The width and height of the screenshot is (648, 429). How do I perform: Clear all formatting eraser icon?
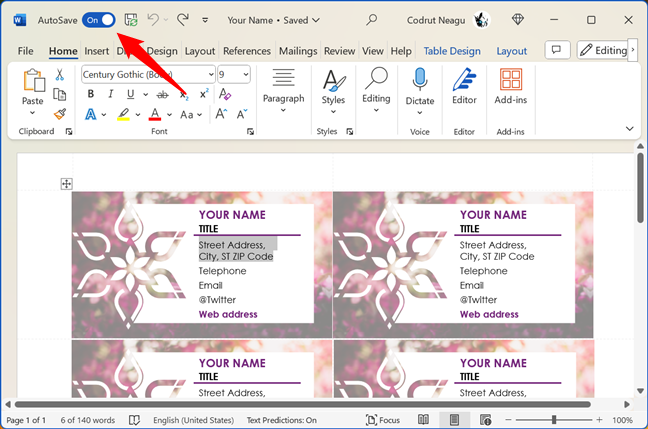click(x=225, y=94)
